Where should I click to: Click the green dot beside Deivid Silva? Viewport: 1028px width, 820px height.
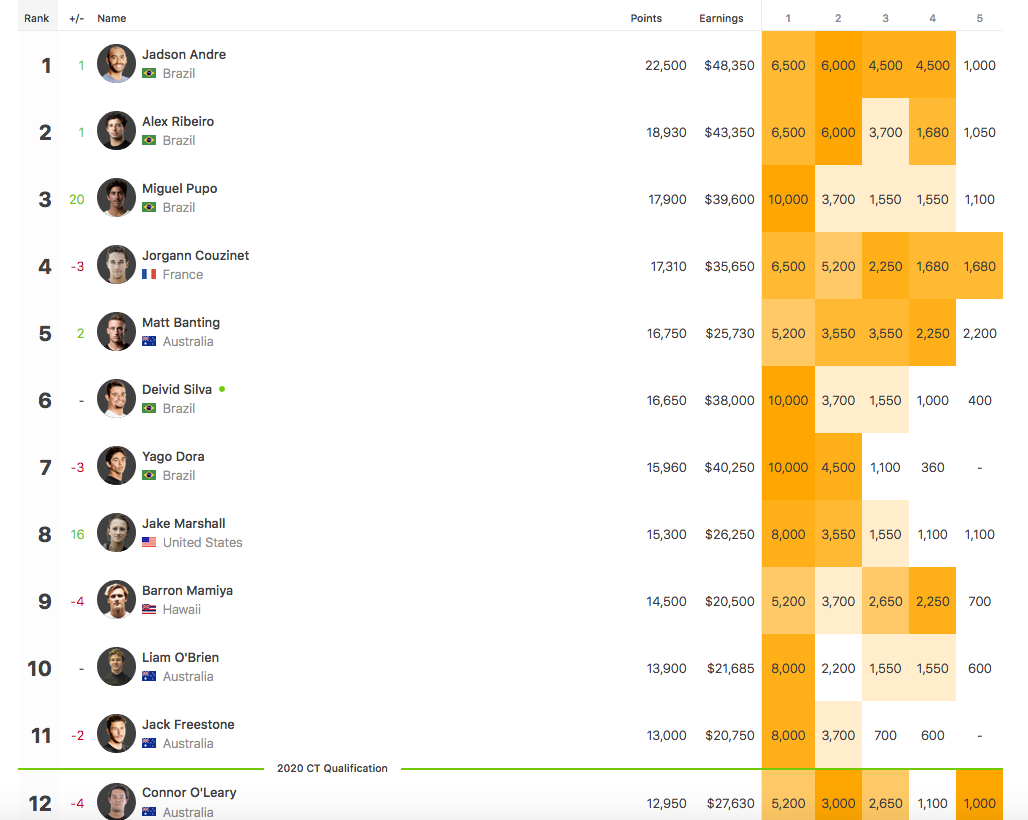coord(222,389)
